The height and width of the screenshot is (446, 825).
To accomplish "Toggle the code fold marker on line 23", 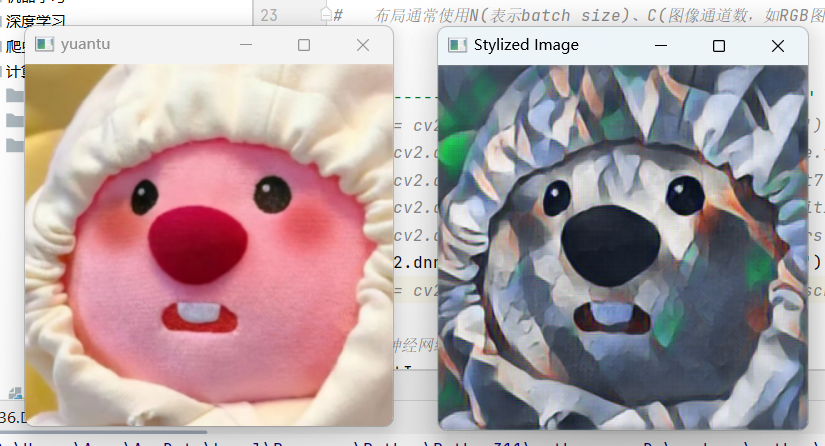I will (326, 14).
